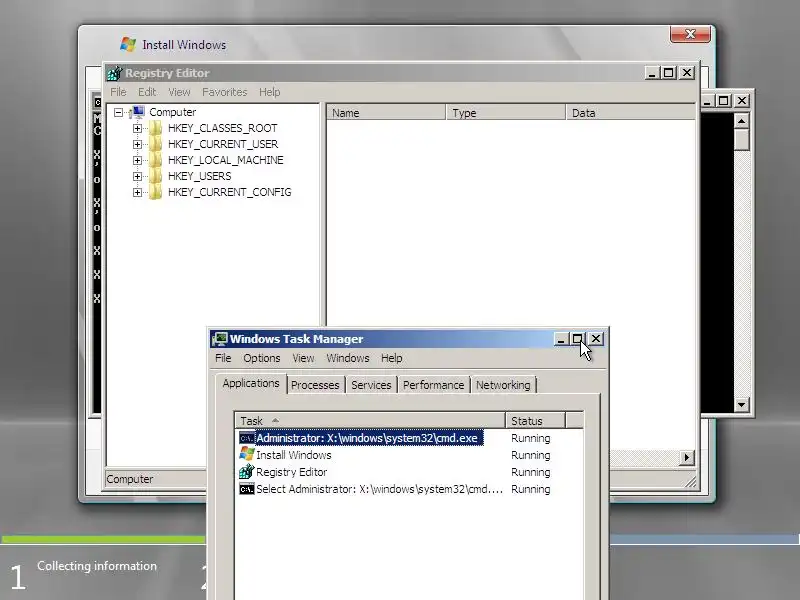Switch to the Processes tab
Screen dimensions: 800x600
coord(315,385)
